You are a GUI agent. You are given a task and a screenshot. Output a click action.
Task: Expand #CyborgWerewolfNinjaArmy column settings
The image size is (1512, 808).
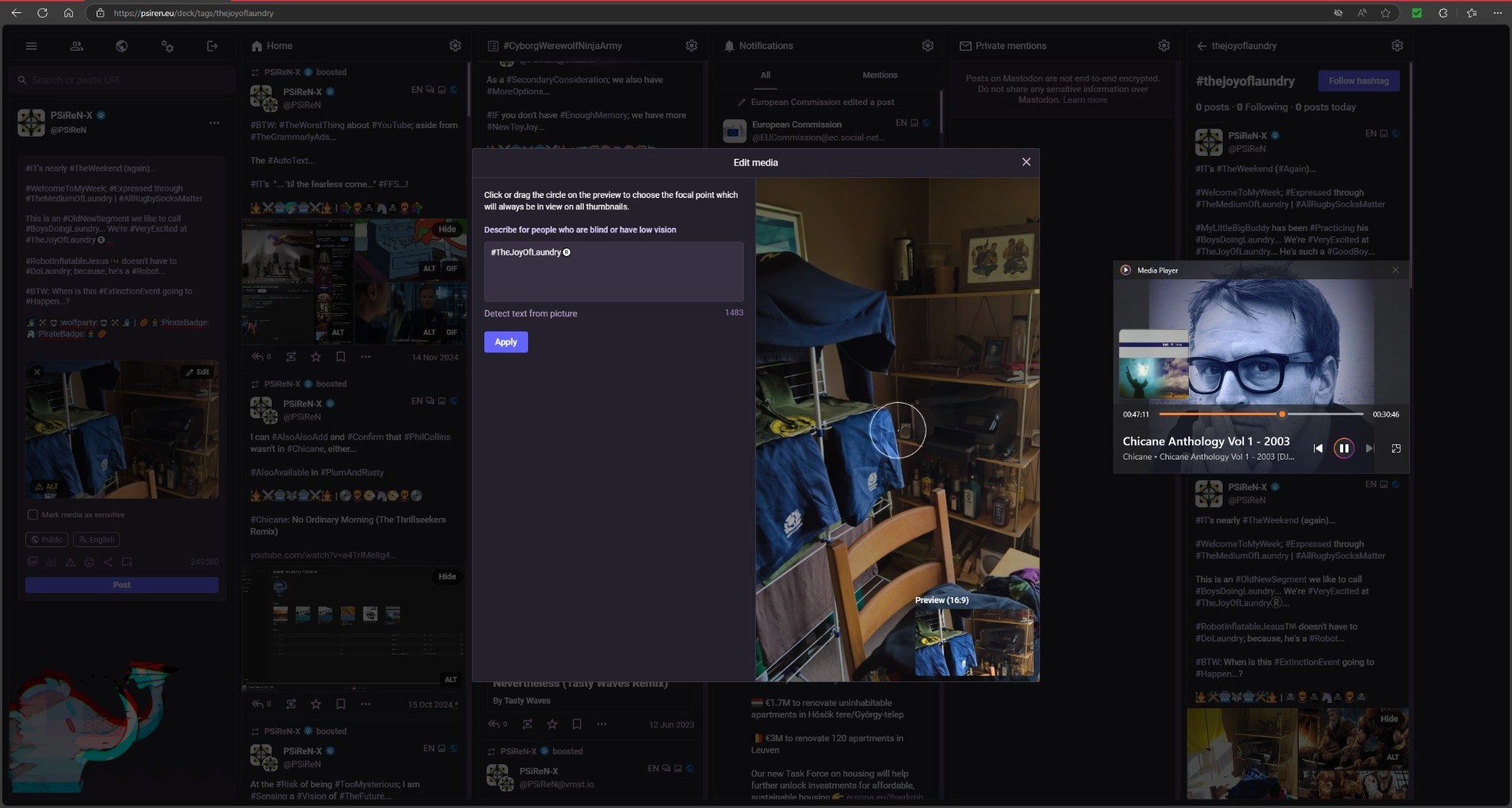click(692, 46)
